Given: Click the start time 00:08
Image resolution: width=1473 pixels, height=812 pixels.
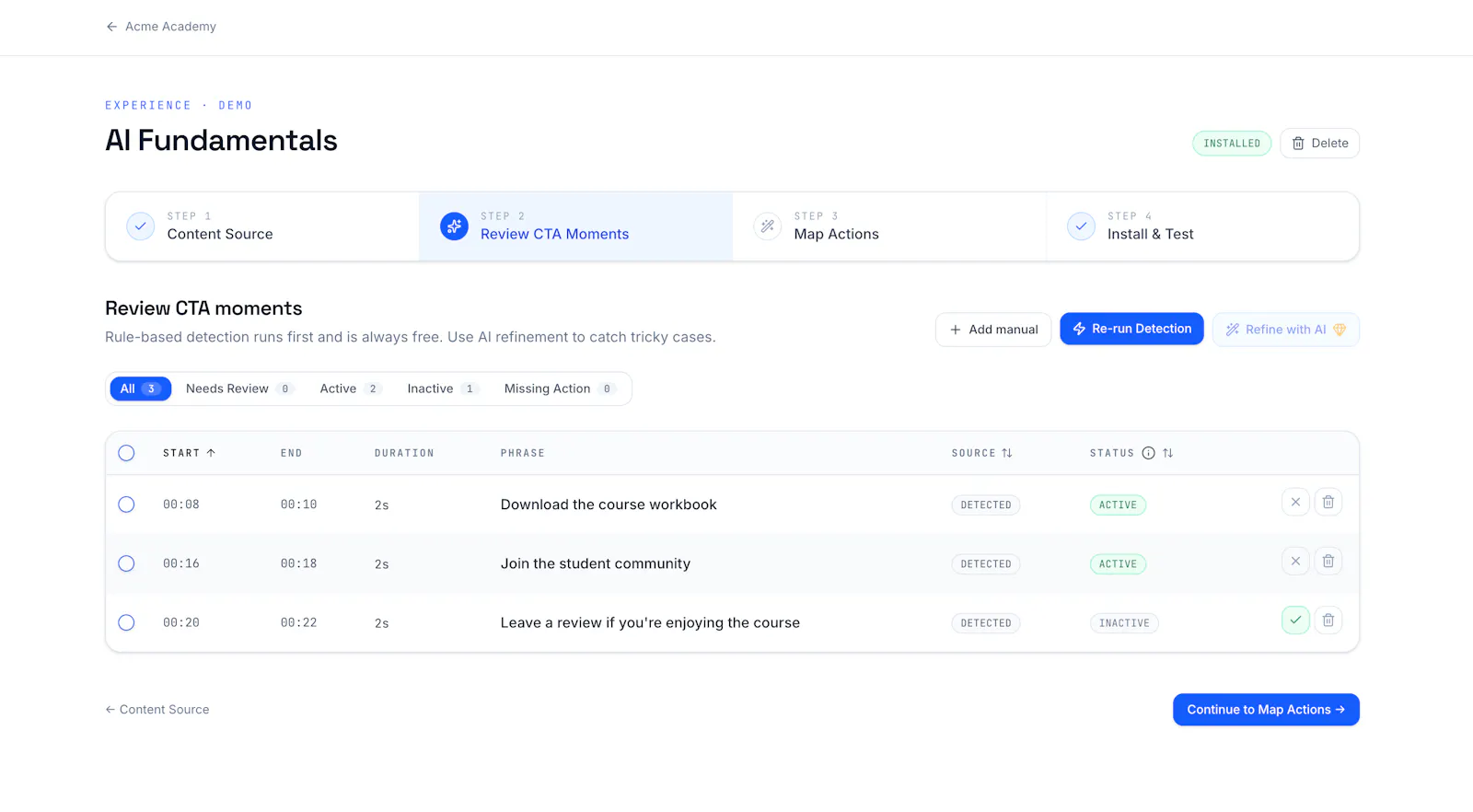Looking at the screenshot, I should 181,505.
